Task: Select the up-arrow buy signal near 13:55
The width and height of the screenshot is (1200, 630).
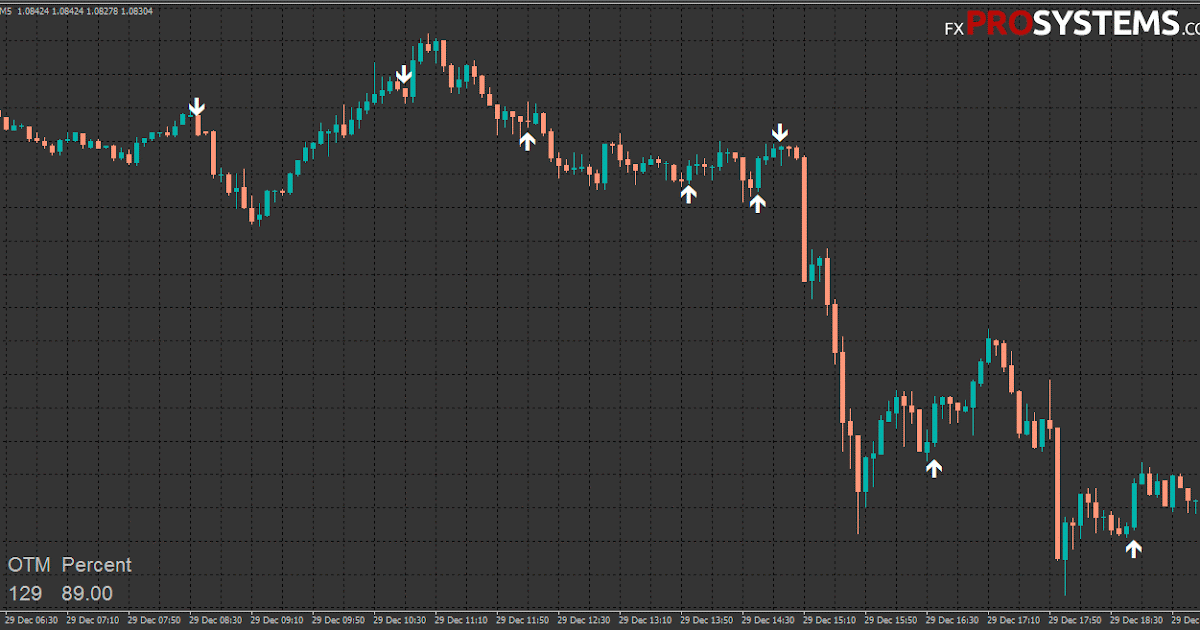Action: coord(688,194)
